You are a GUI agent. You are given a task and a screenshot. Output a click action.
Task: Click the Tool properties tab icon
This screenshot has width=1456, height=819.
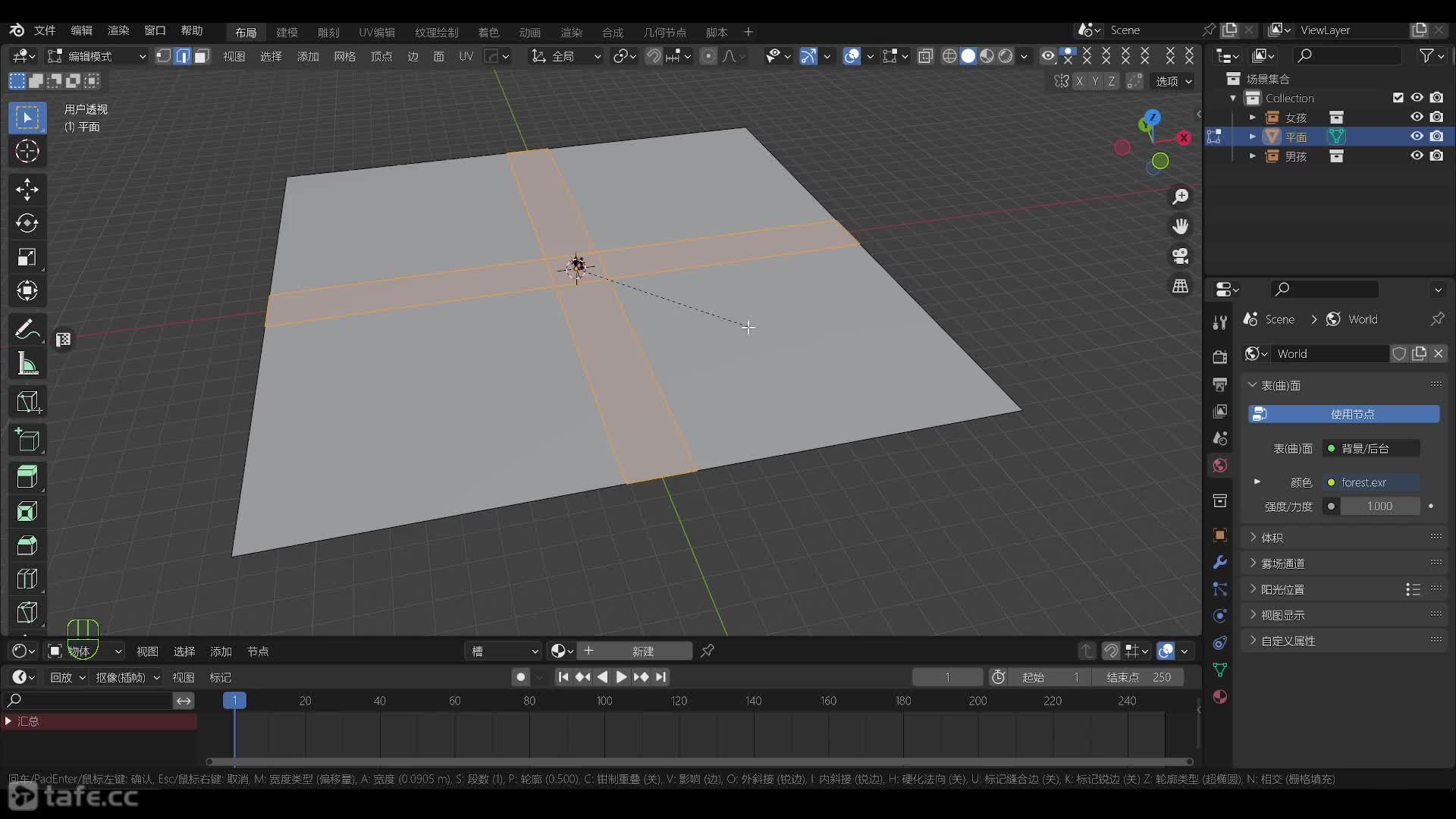click(x=1219, y=322)
